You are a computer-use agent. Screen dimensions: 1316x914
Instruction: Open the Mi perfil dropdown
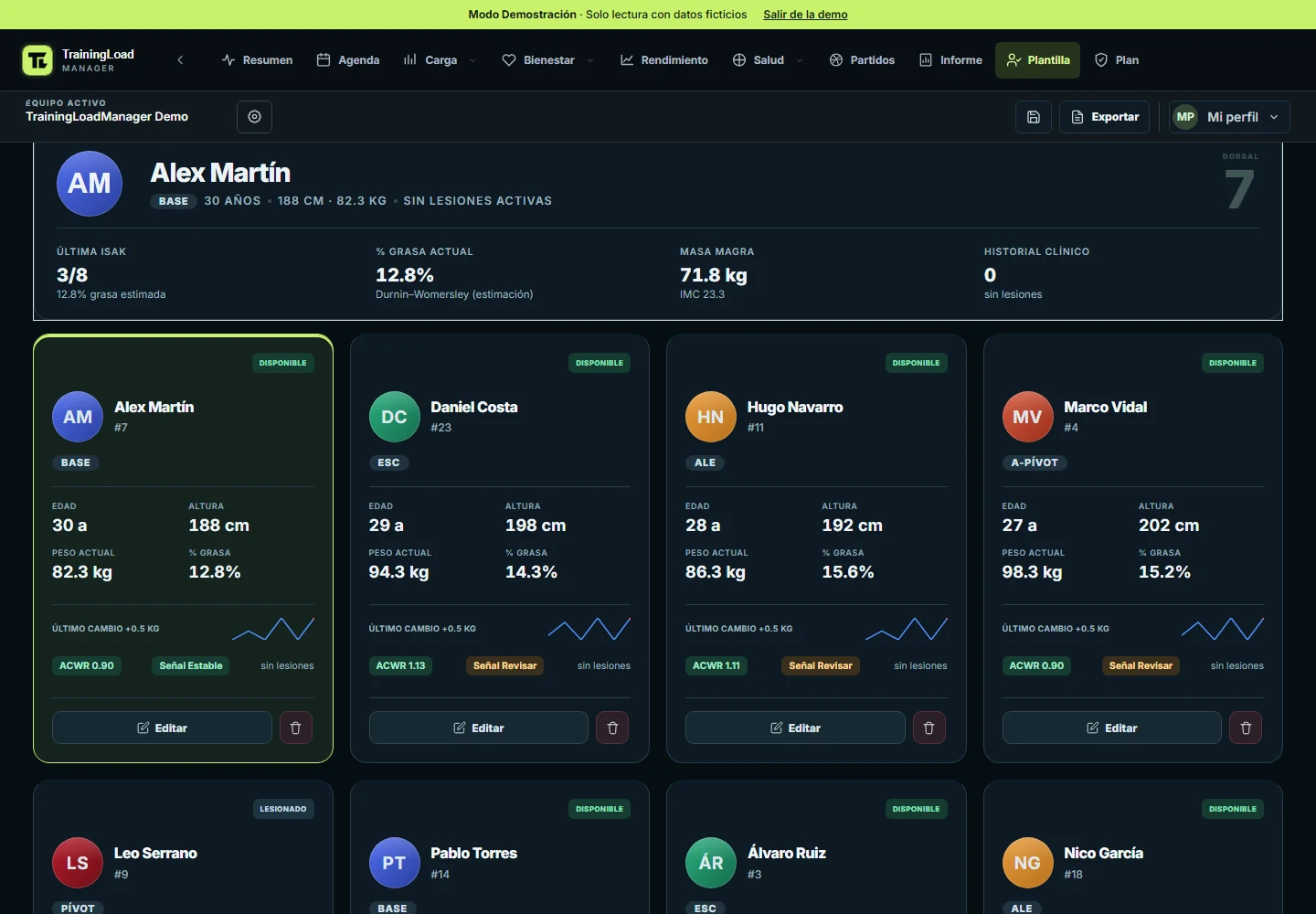1229,117
